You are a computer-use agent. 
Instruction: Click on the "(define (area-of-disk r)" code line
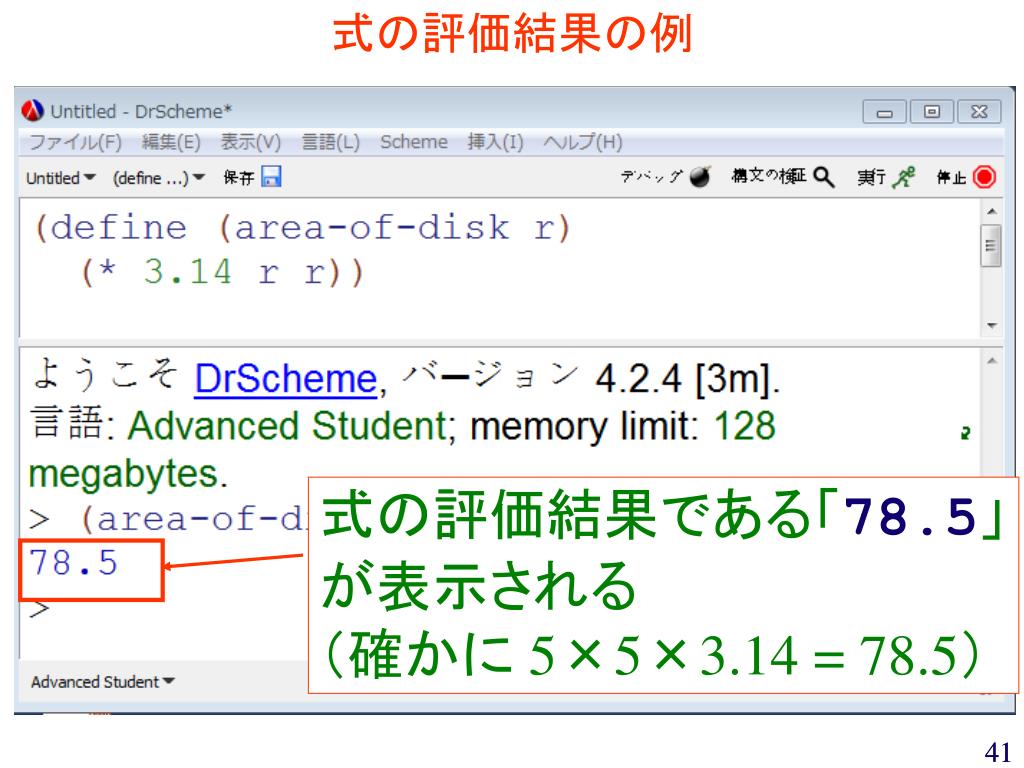[x=303, y=228]
